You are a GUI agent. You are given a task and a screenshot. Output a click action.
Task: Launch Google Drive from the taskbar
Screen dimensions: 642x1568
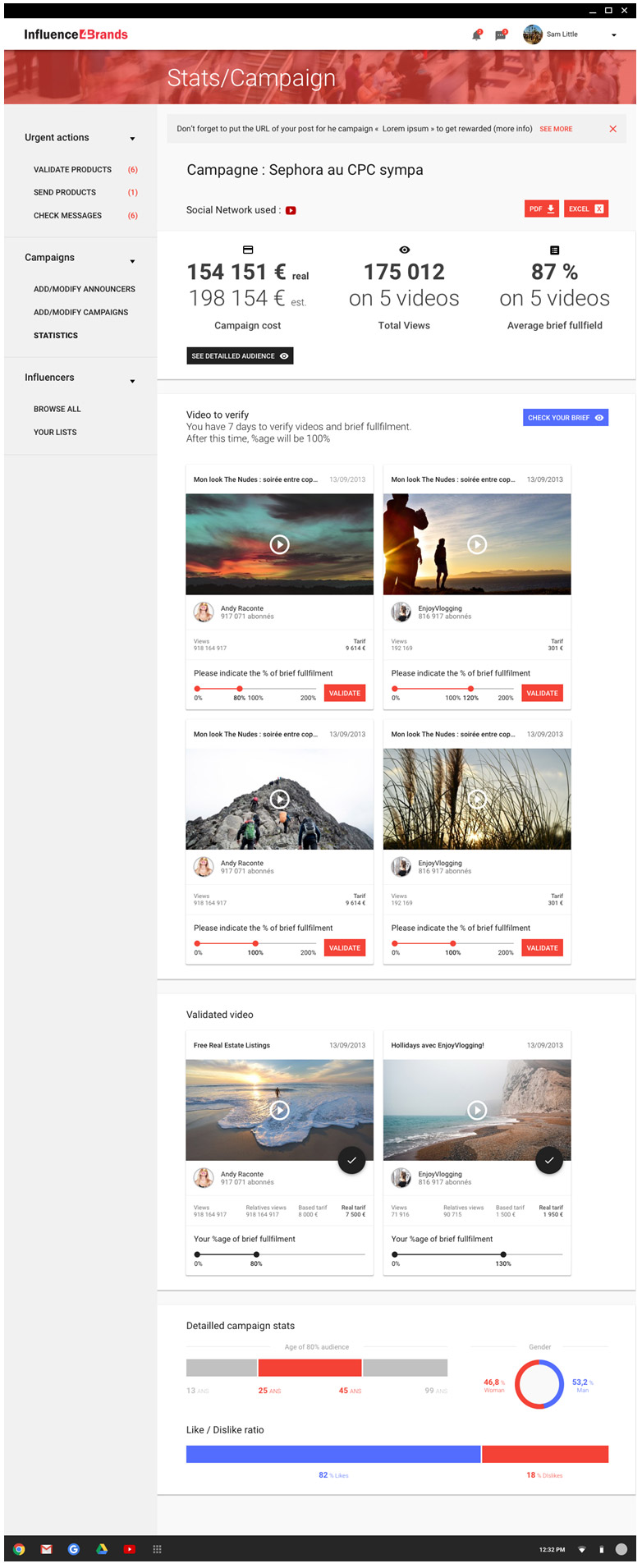click(x=102, y=1549)
